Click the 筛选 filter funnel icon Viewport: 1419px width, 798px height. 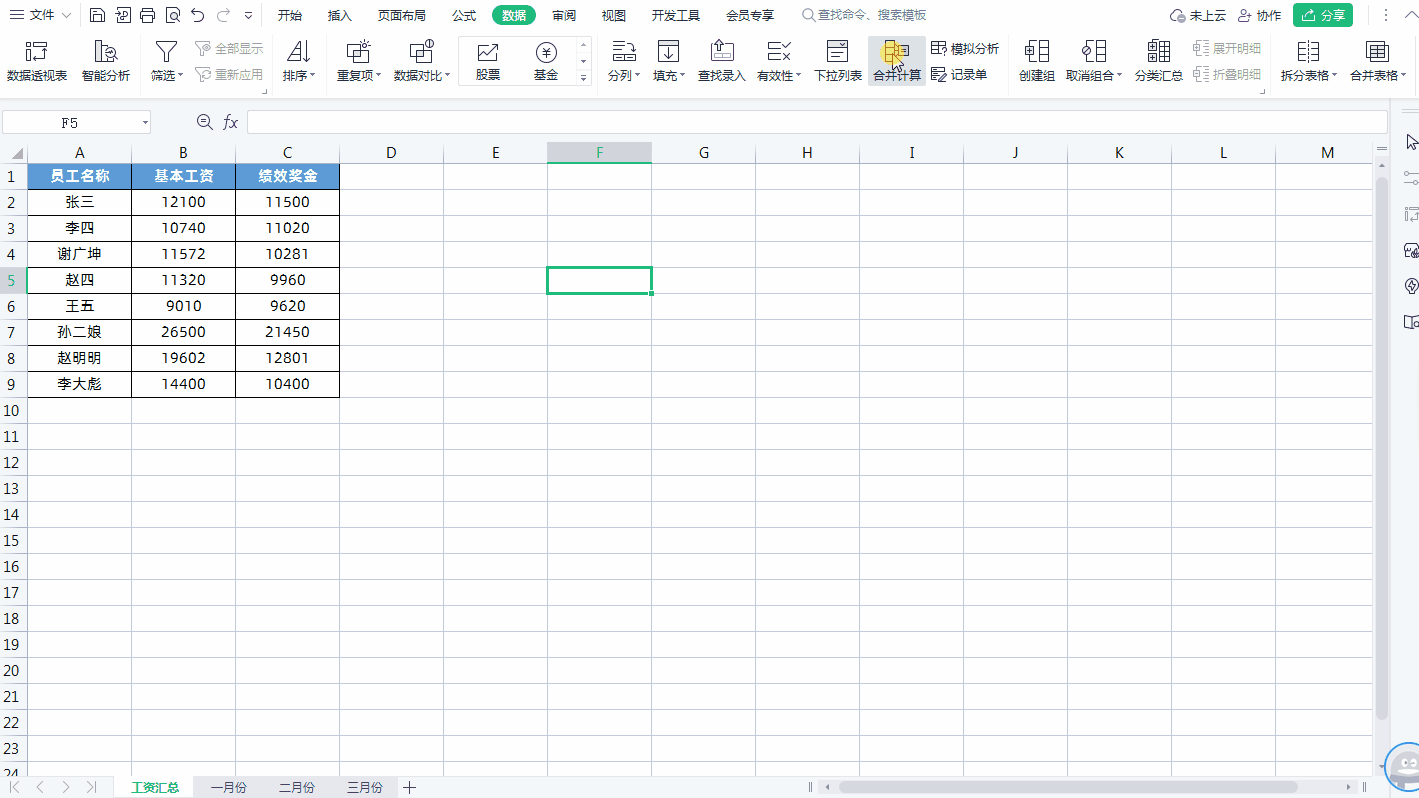point(166,51)
